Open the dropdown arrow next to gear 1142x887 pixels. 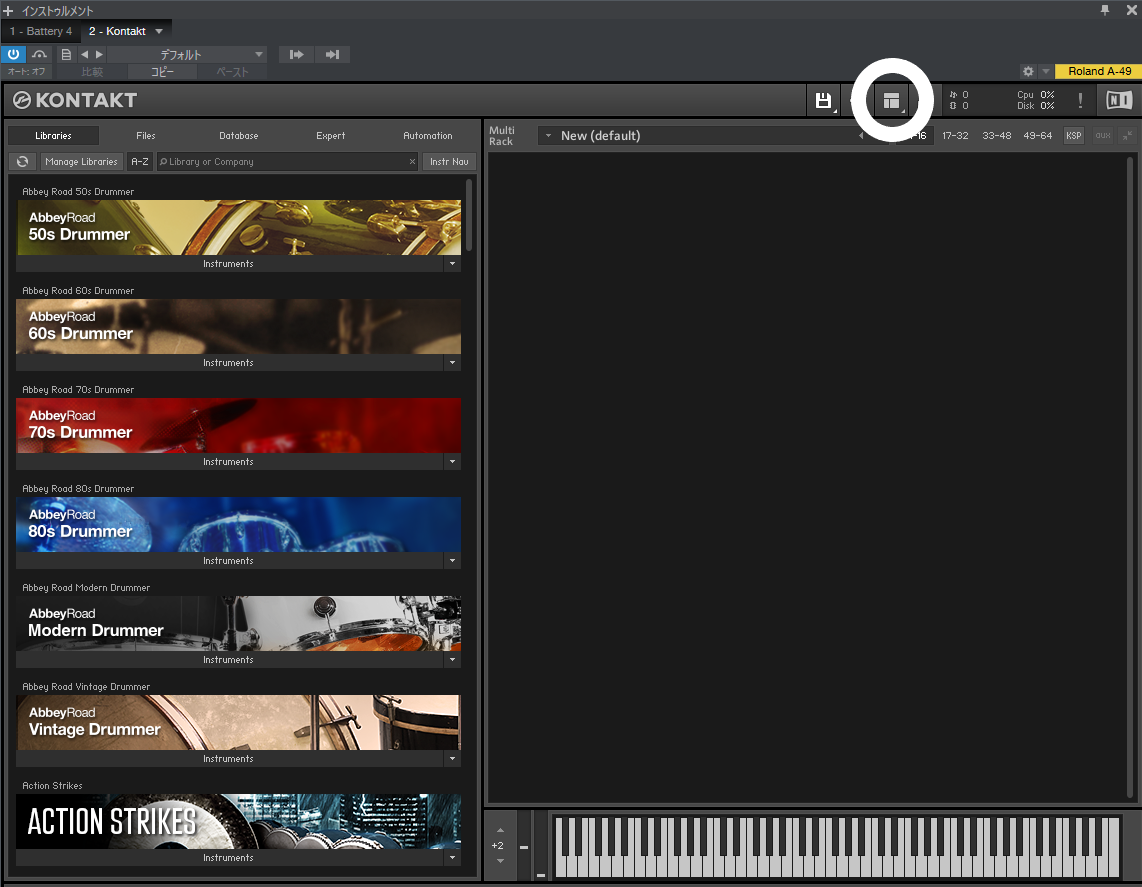click(x=1045, y=71)
